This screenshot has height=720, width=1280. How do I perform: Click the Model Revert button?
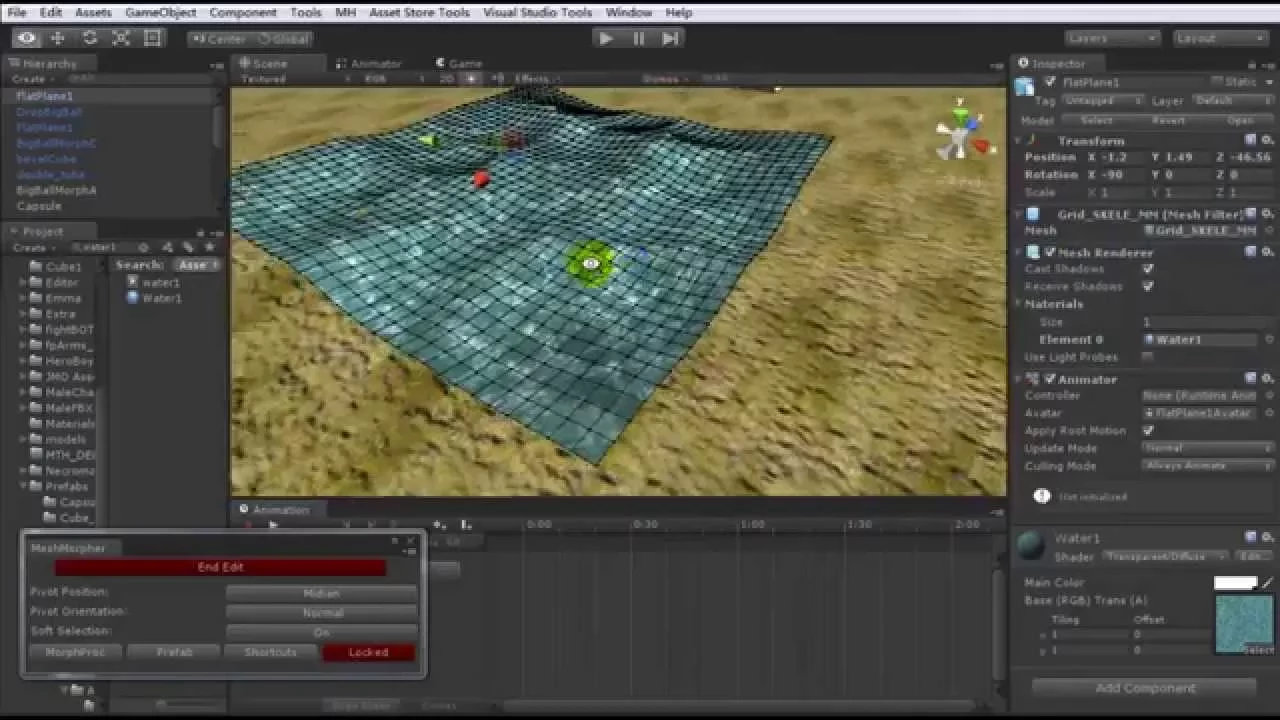coord(1169,120)
